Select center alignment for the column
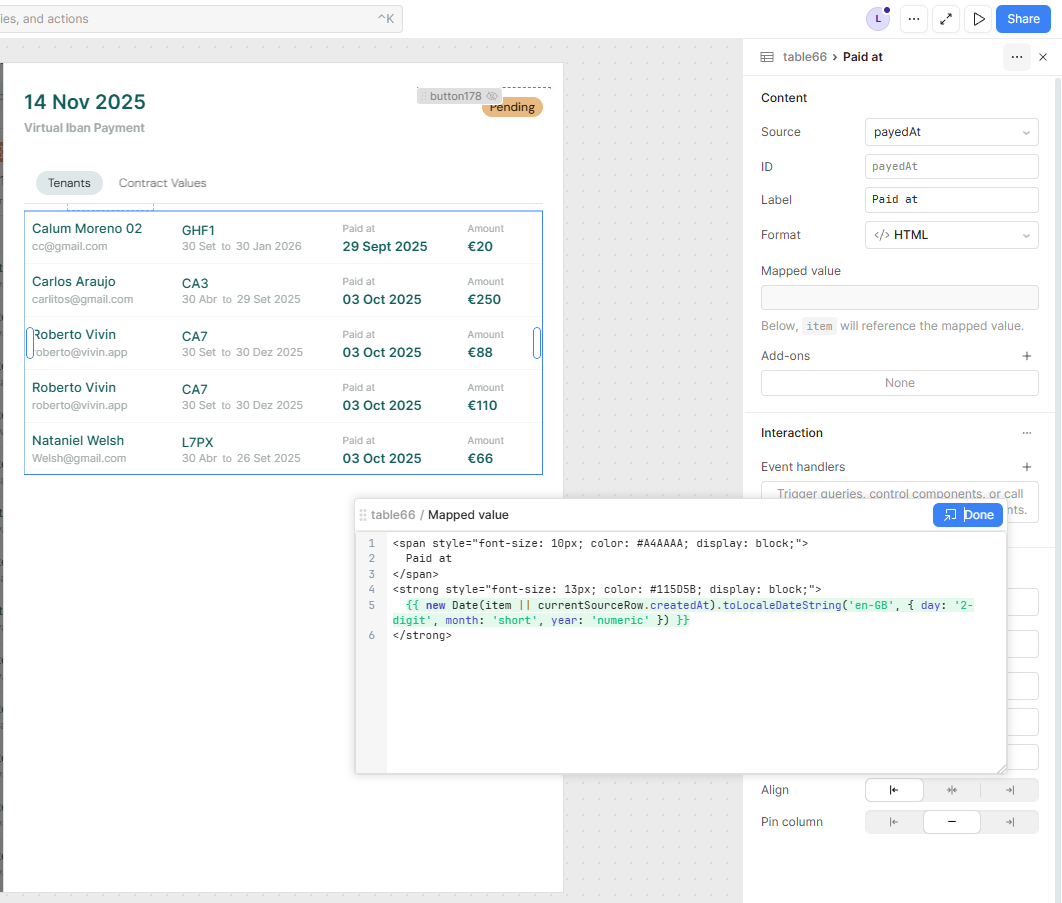Screen dimensions: 1062x903 pos(952,790)
